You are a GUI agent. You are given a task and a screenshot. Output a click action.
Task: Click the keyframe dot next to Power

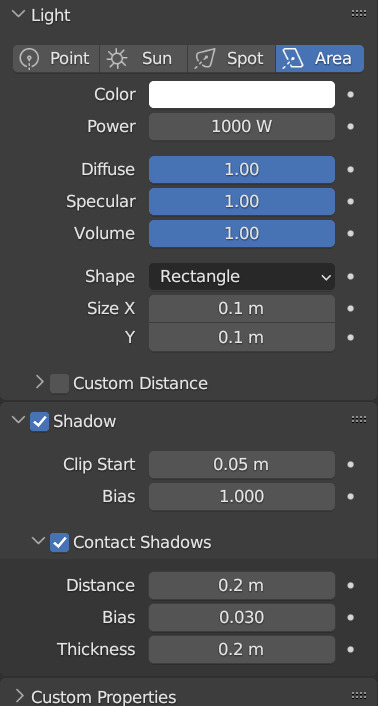[351, 127]
